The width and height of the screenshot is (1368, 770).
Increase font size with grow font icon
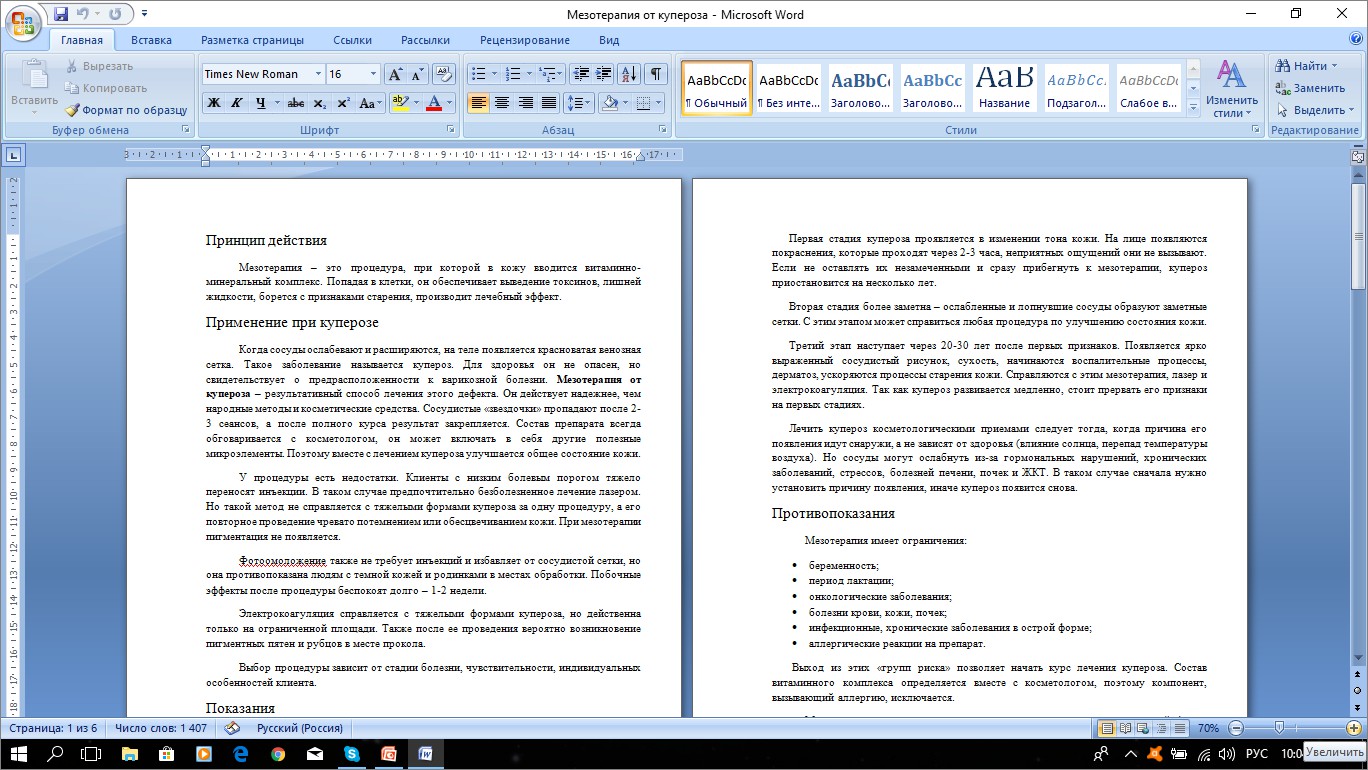(395, 74)
